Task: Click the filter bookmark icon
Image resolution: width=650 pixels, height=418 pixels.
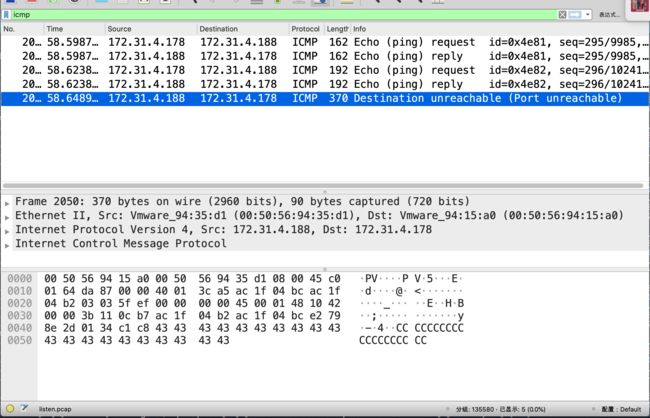Action: [x=9, y=15]
